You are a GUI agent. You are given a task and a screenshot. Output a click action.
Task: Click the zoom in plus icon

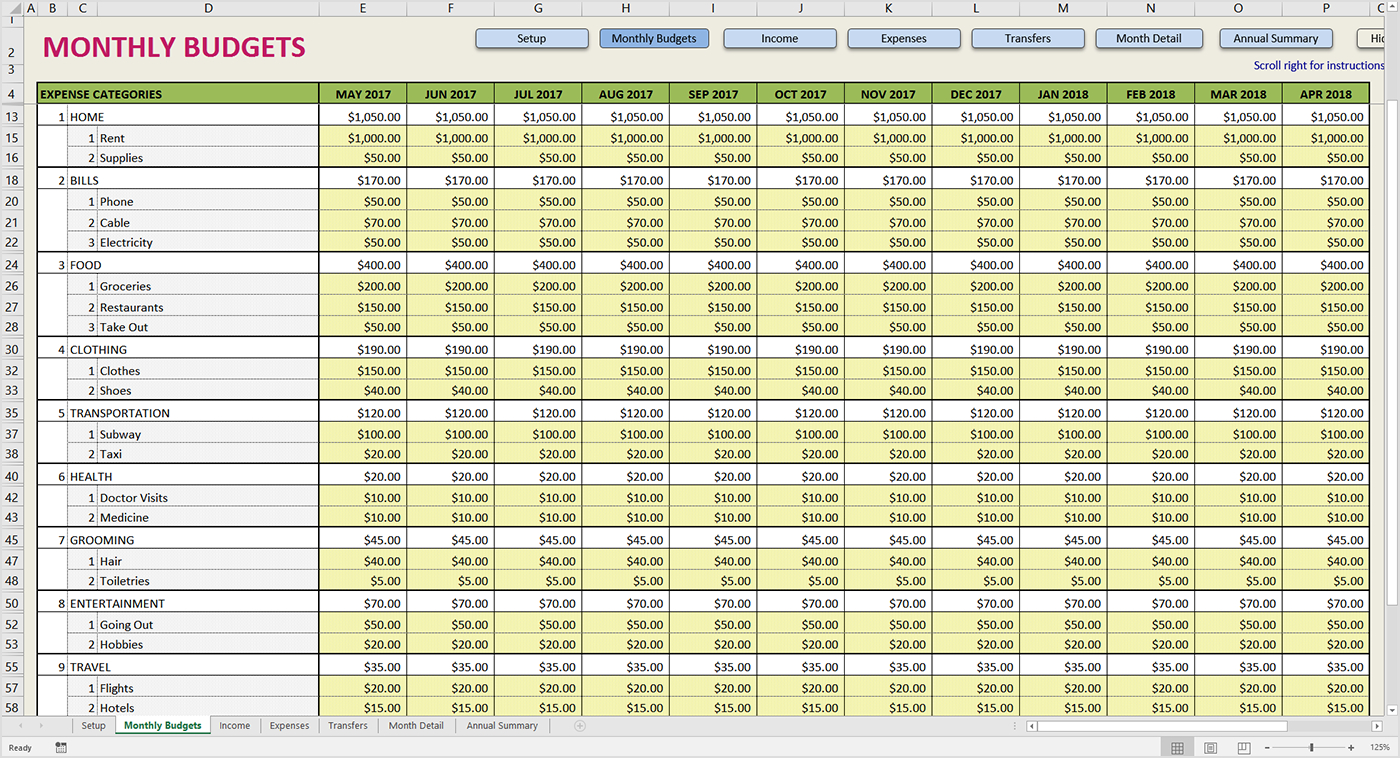coord(1351,747)
